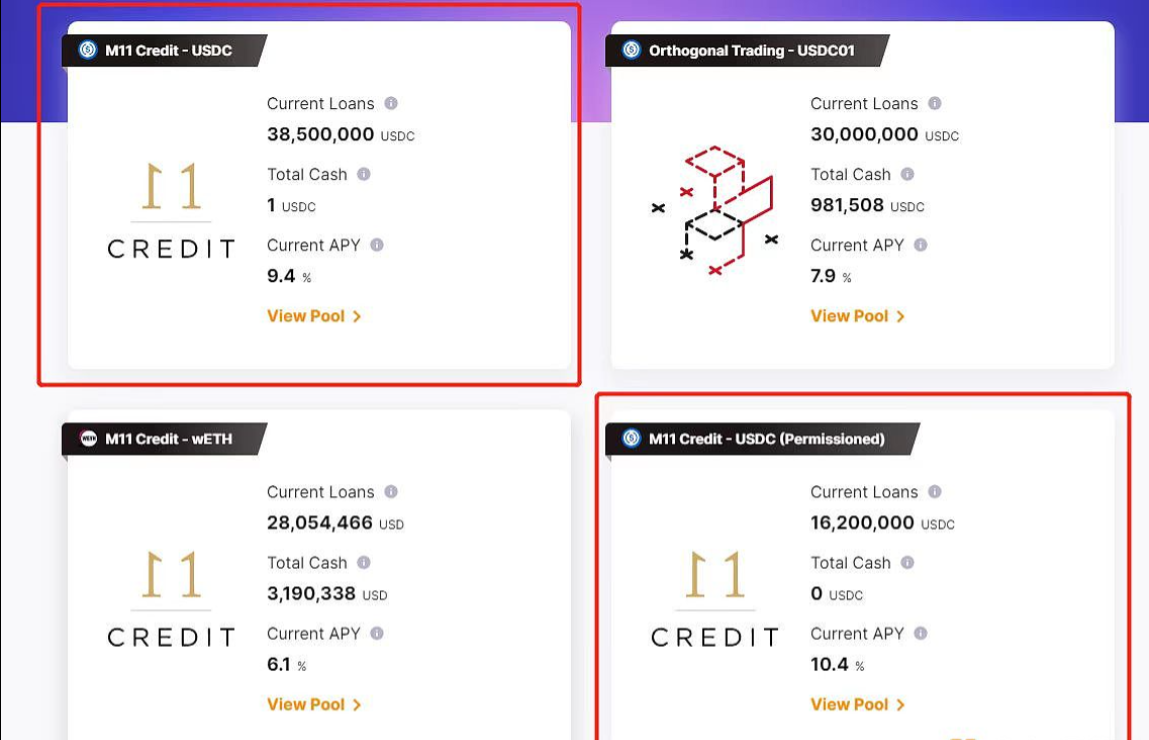Screen dimensions: 1149x740
Task: Click the Orthogonal Trading - USDC01 title tag
Action: (x=751, y=50)
